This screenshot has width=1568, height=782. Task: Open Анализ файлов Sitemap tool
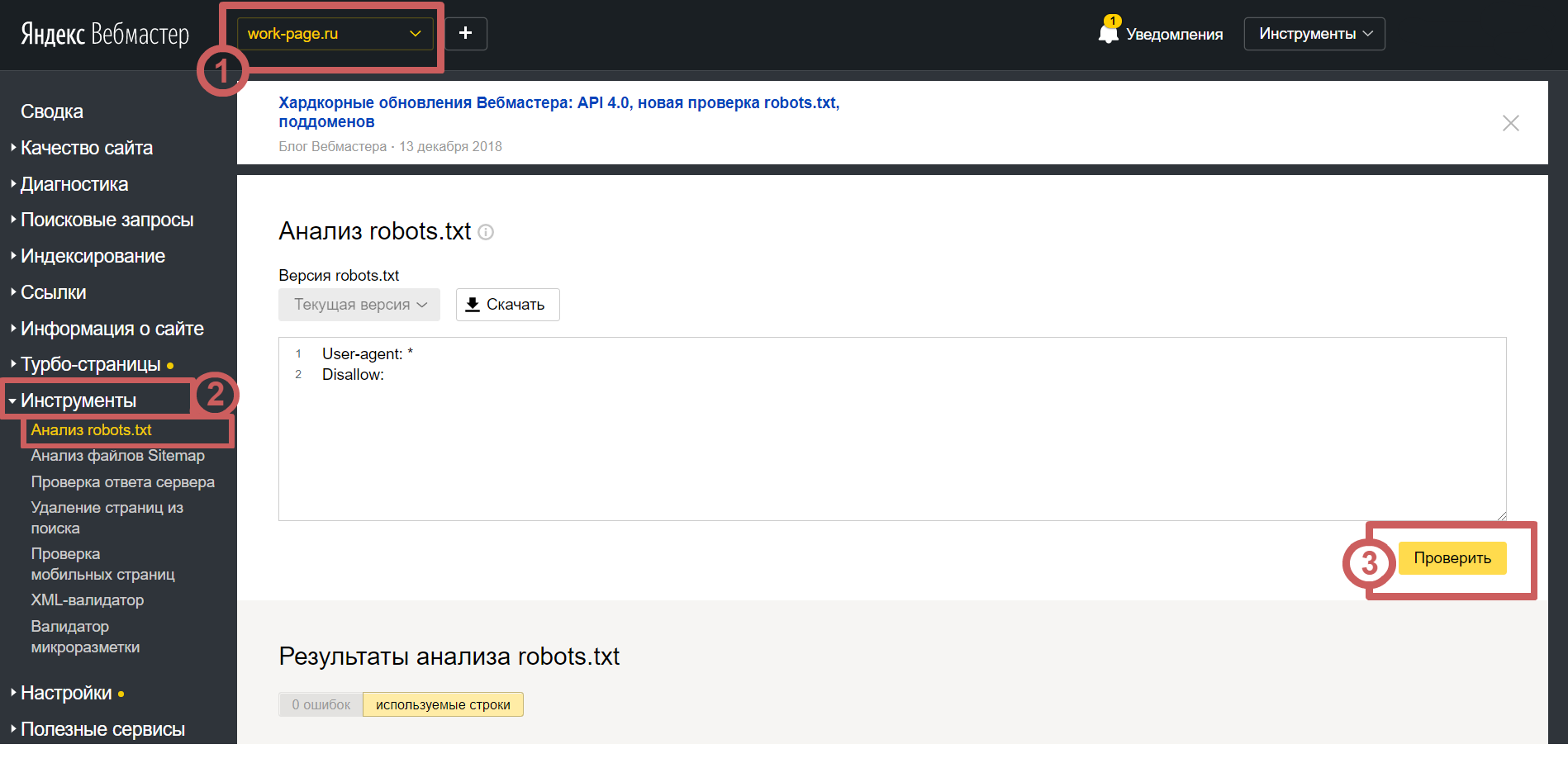click(117, 456)
